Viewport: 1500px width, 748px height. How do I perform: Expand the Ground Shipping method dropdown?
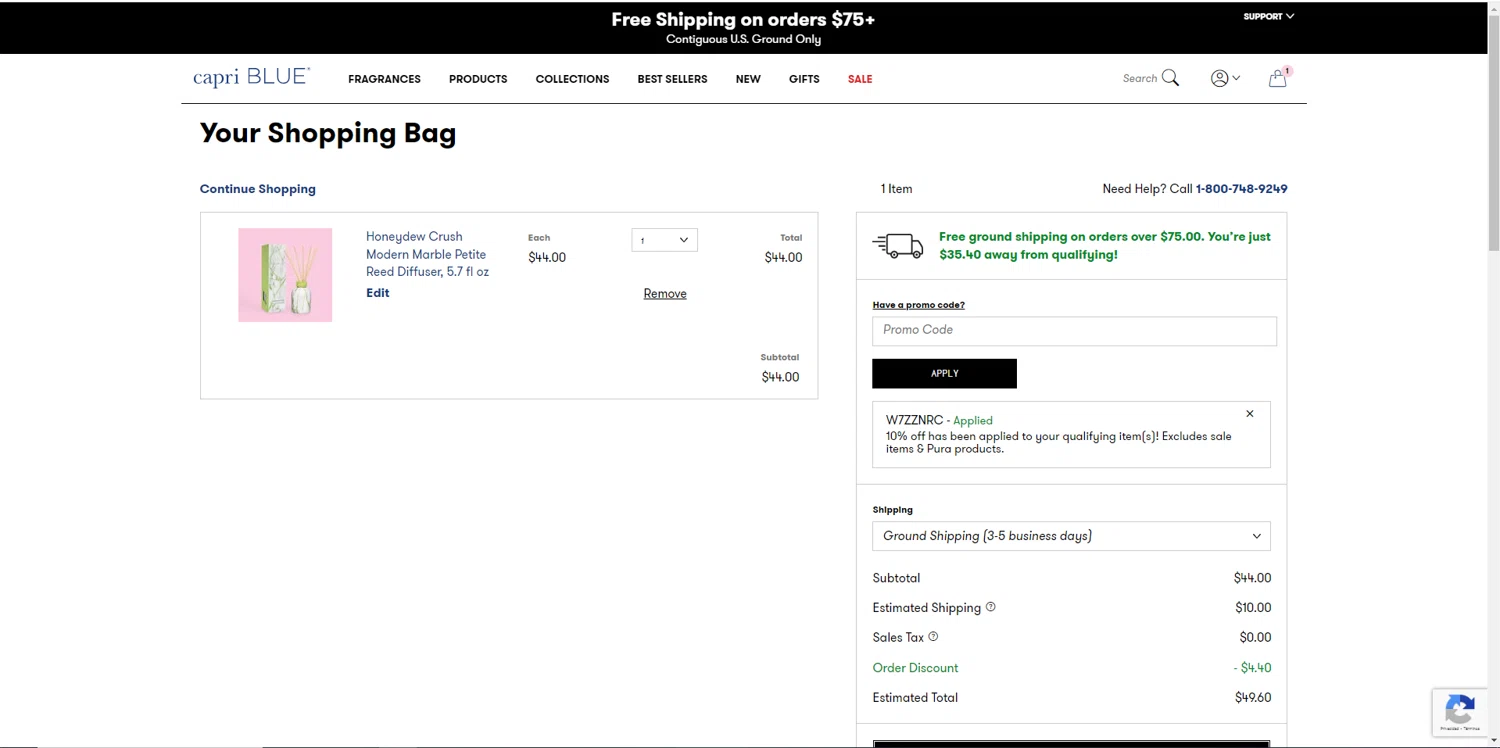tap(1071, 536)
